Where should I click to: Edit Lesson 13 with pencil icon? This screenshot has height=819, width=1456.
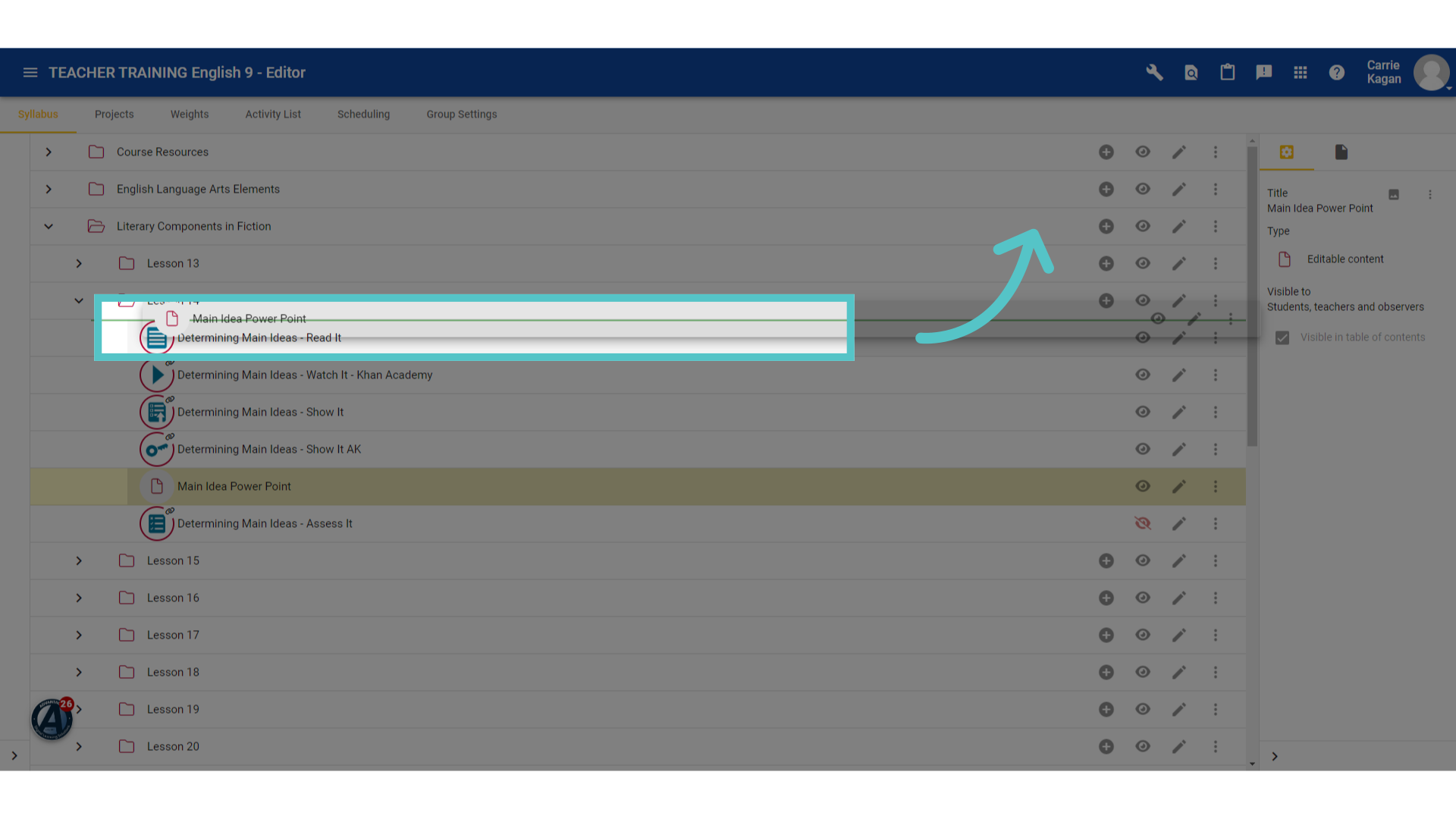[1178, 264]
